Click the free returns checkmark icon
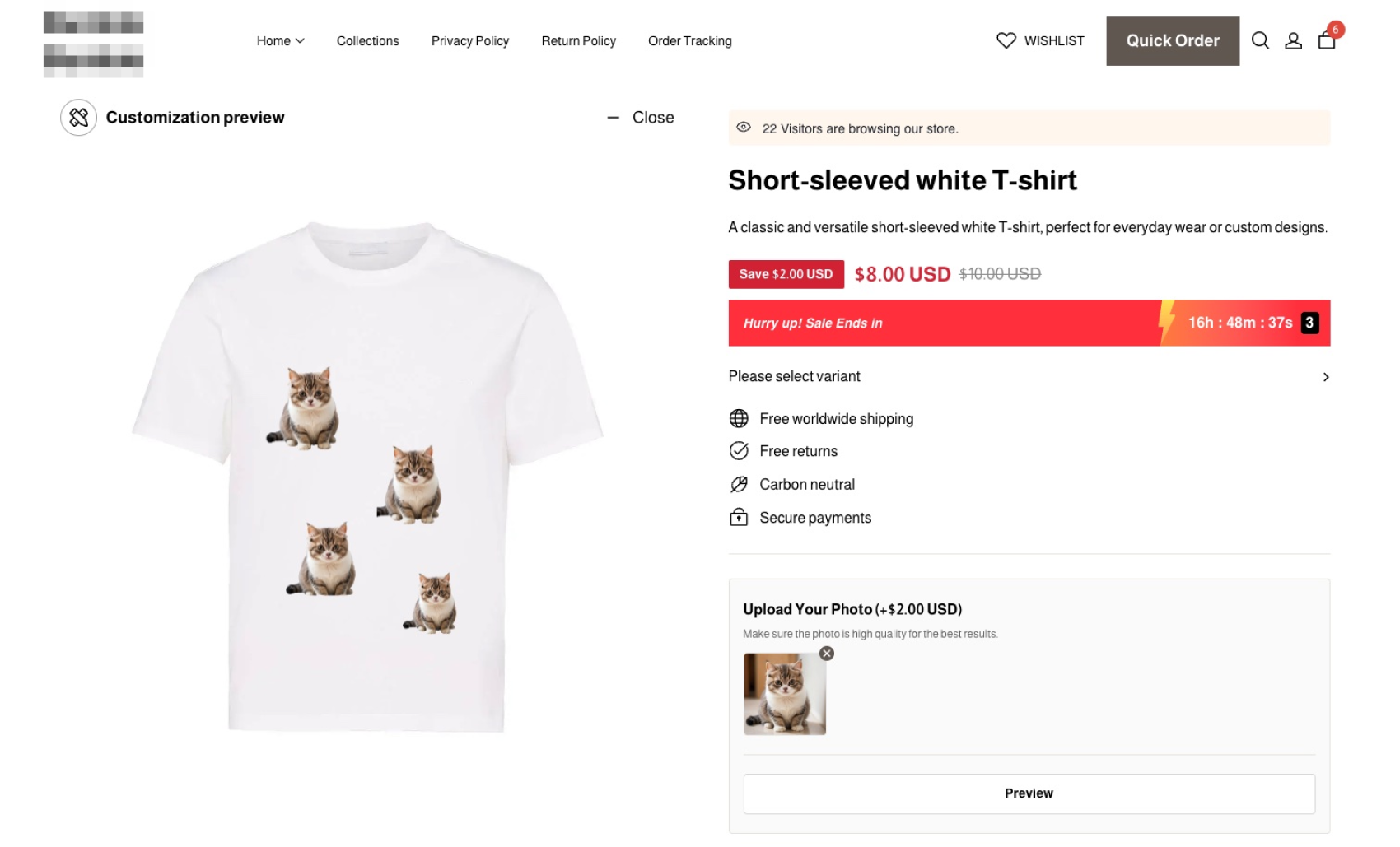The image size is (1400, 847). 739,451
